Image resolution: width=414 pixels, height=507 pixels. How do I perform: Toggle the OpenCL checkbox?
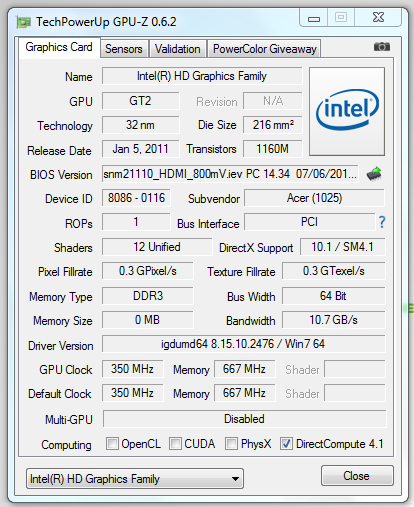(112, 444)
